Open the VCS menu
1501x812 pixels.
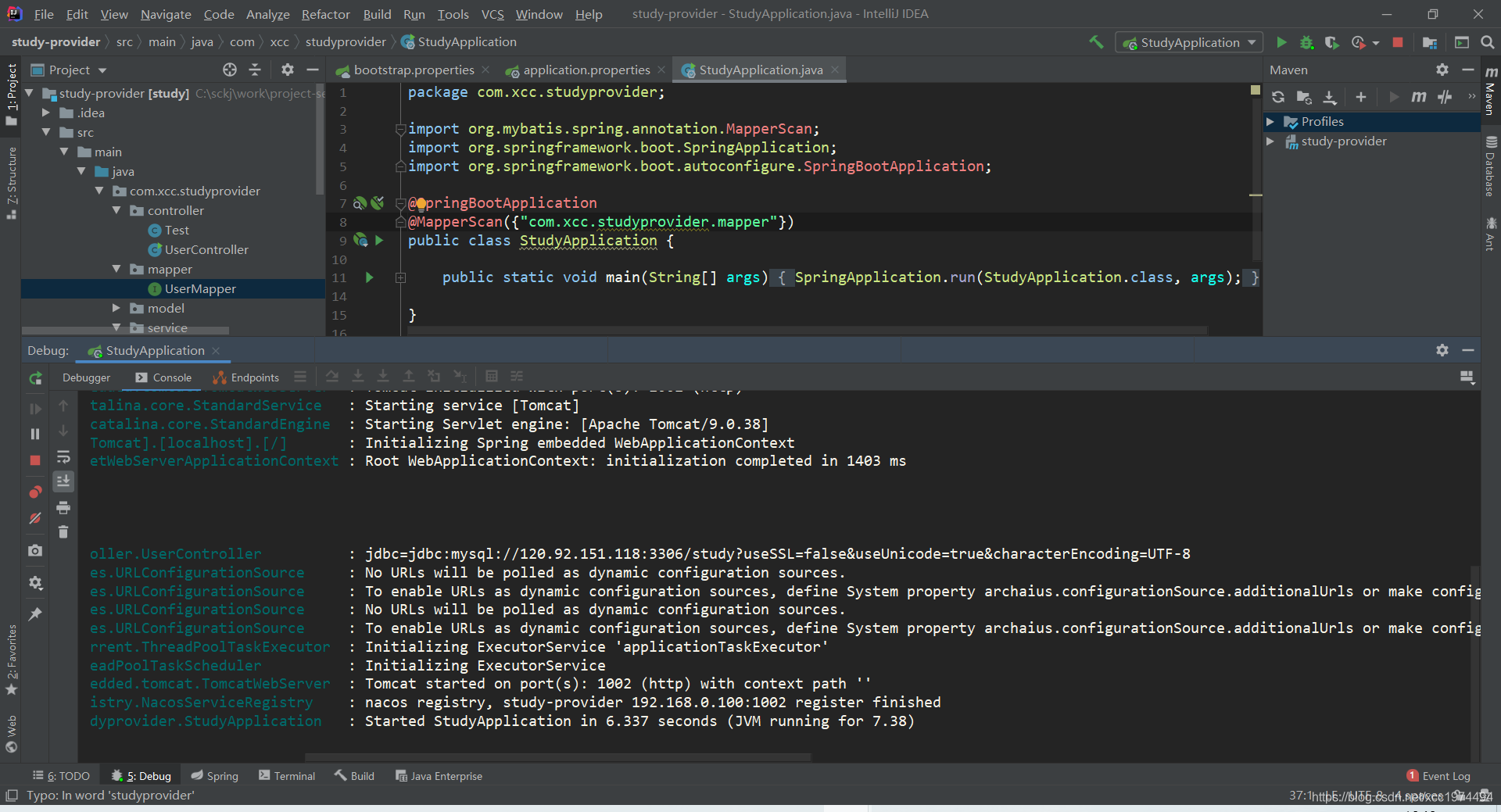493,14
